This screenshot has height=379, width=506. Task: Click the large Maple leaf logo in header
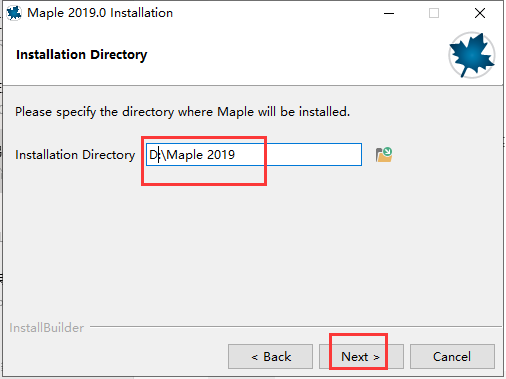(472, 55)
